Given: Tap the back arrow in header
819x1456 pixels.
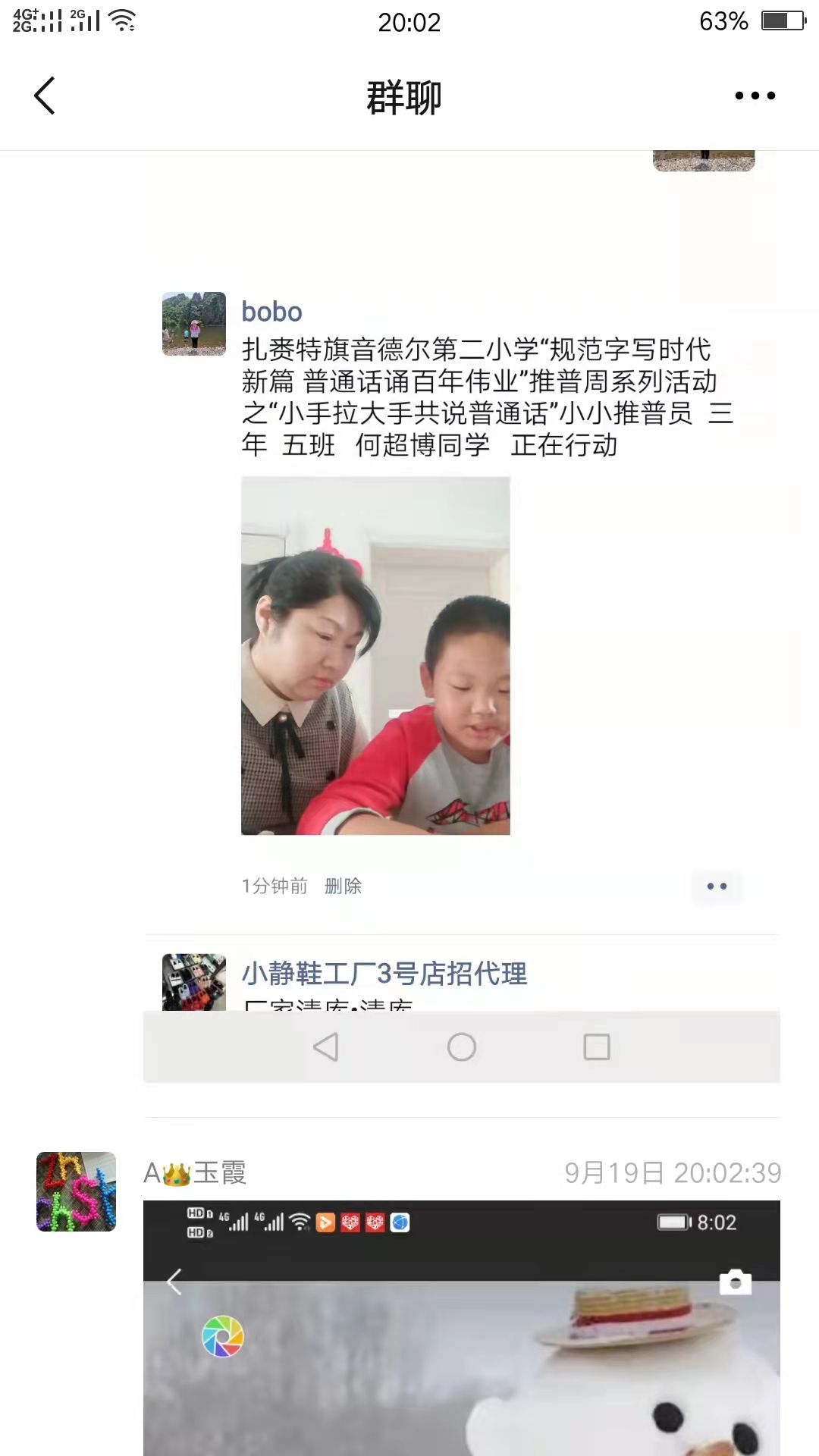Looking at the screenshot, I should (x=45, y=96).
